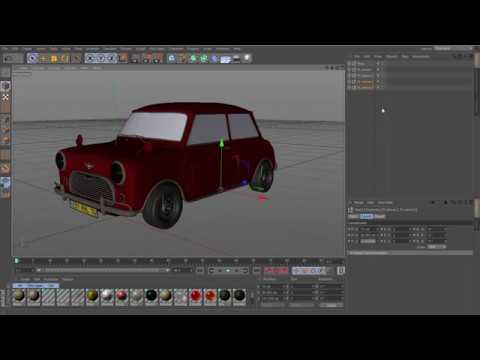
Task: Select the white chrome material swatch
Action: pos(107,296)
